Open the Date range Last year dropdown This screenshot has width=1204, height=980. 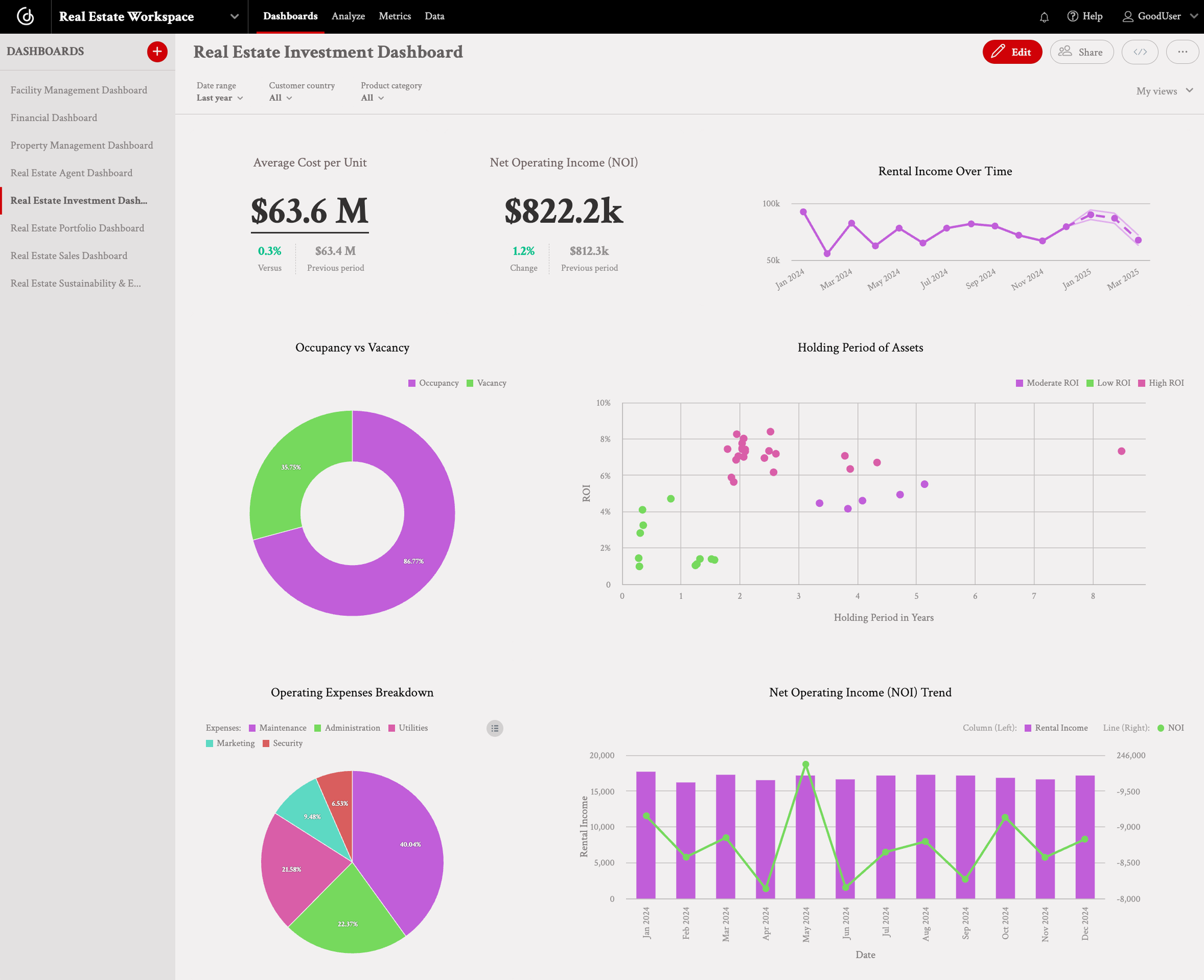coord(219,98)
